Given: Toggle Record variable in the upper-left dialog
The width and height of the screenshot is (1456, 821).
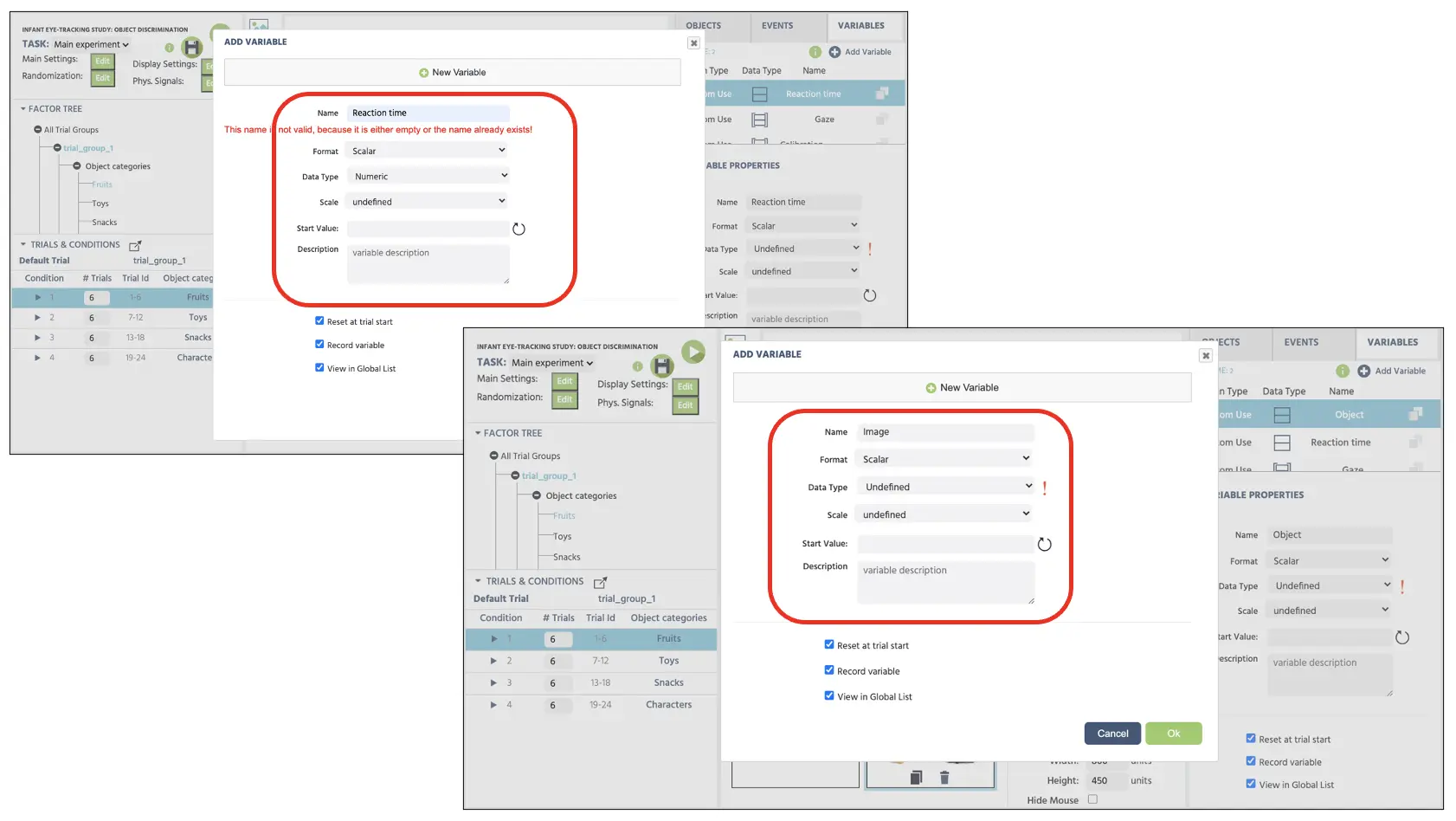Looking at the screenshot, I should click(319, 344).
